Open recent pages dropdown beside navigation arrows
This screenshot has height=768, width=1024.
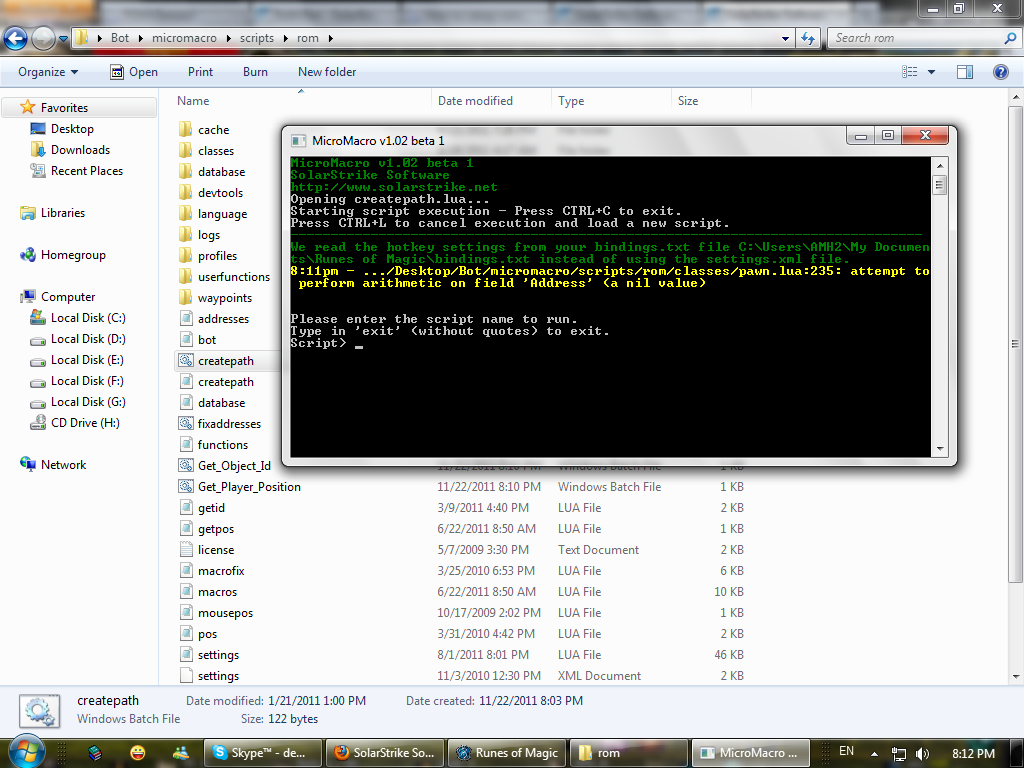(x=63, y=39)
